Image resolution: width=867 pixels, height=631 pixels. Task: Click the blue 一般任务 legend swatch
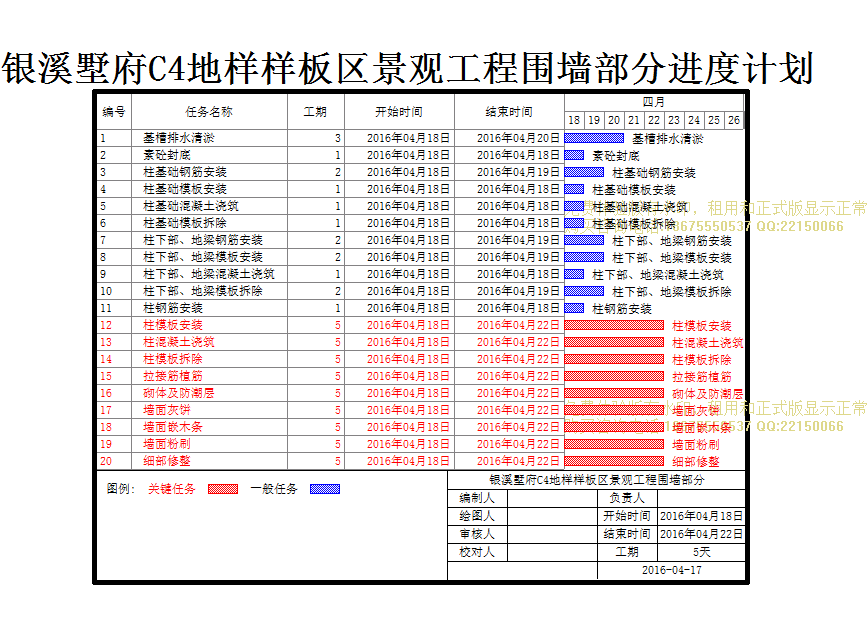(x=325, y=489)
